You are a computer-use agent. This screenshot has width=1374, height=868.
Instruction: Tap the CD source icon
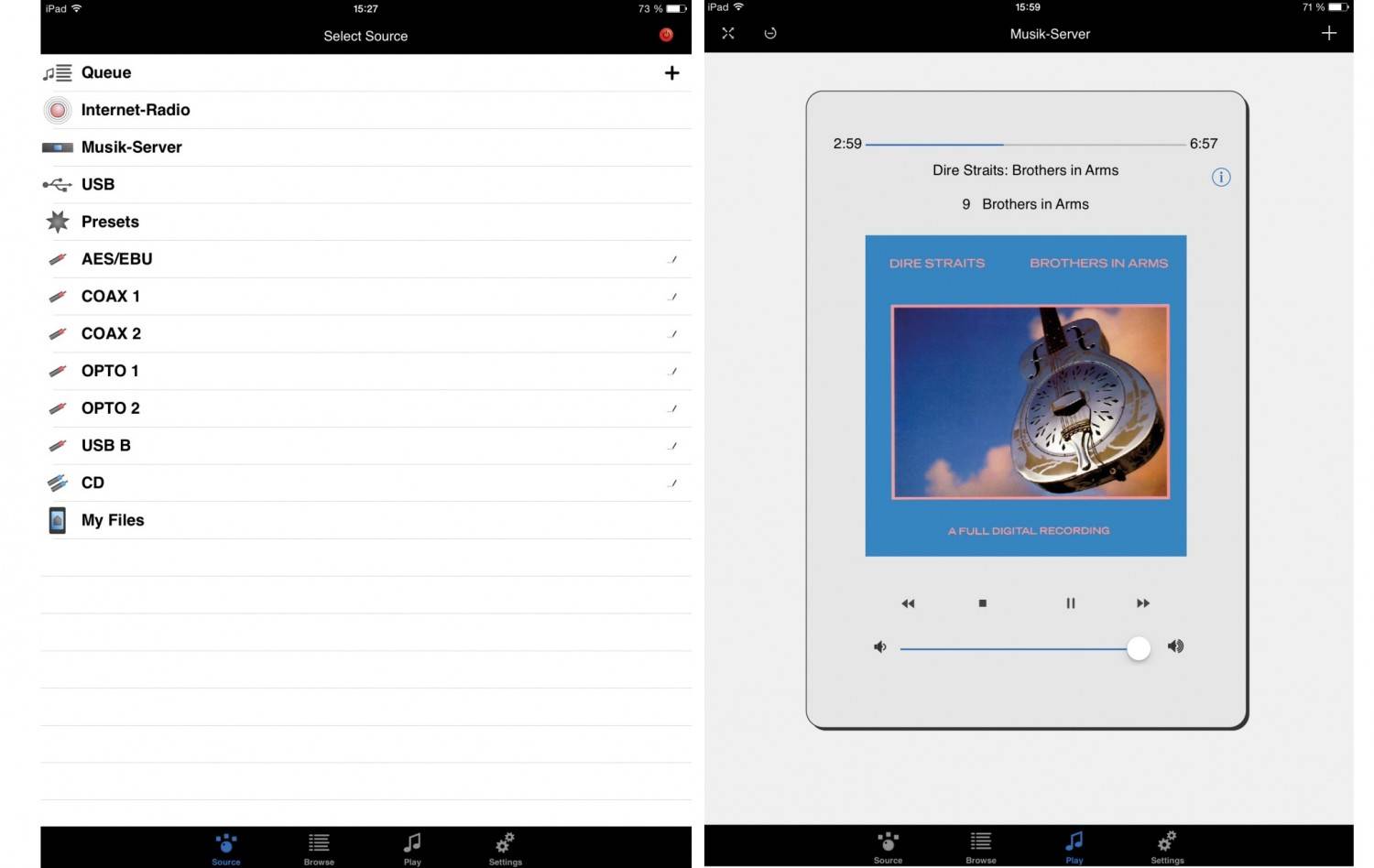point(58,483)
